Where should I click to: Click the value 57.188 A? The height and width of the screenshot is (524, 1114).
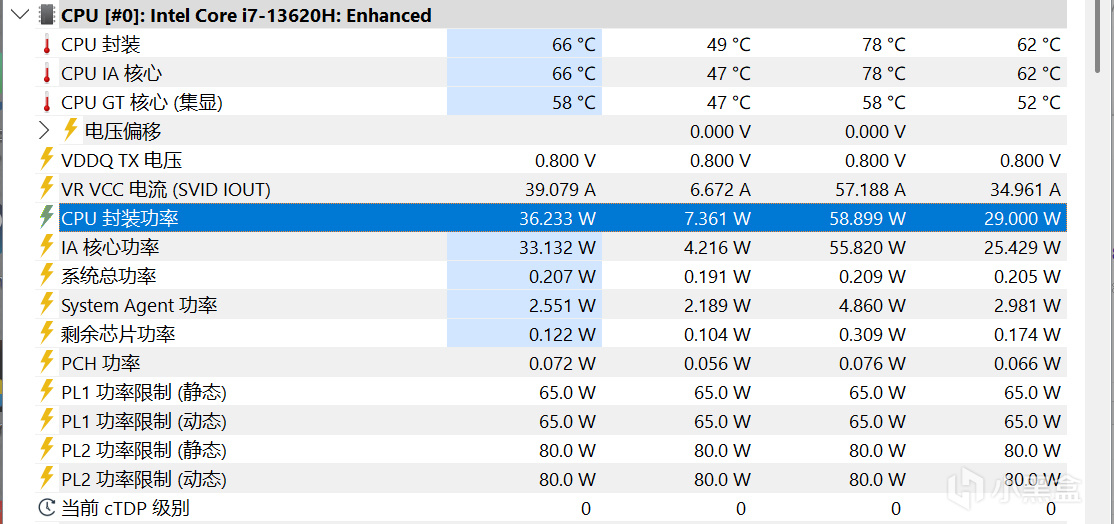point(869,190)
